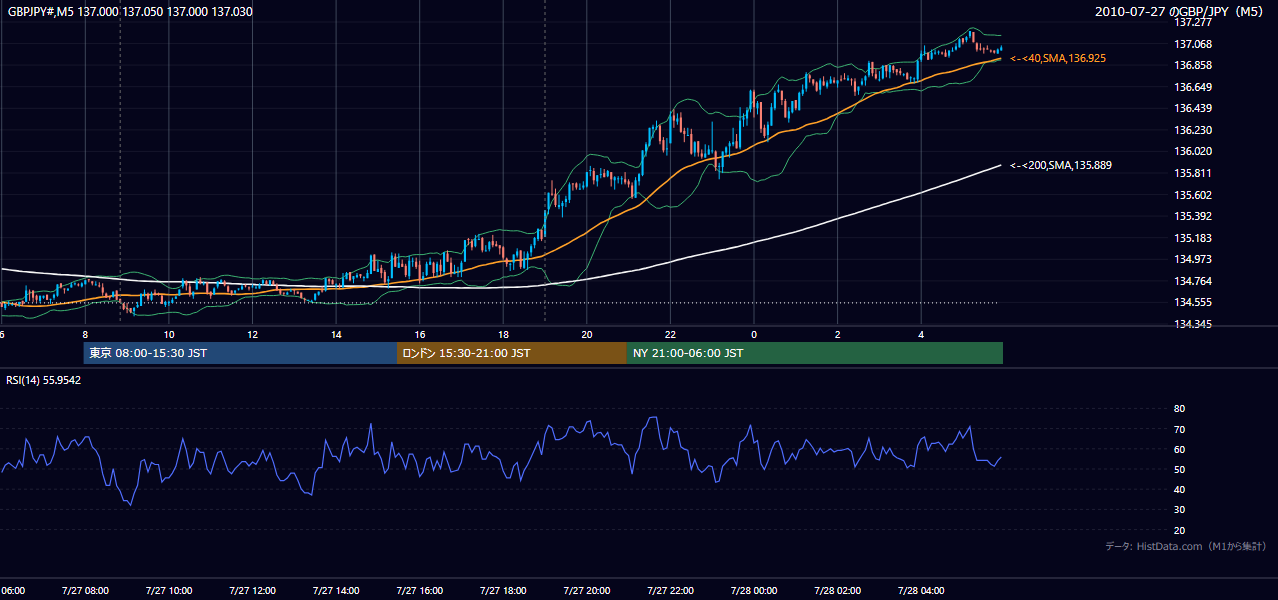Click bottom time label 7/27 22:00
1278x600 pixels.
671,590
